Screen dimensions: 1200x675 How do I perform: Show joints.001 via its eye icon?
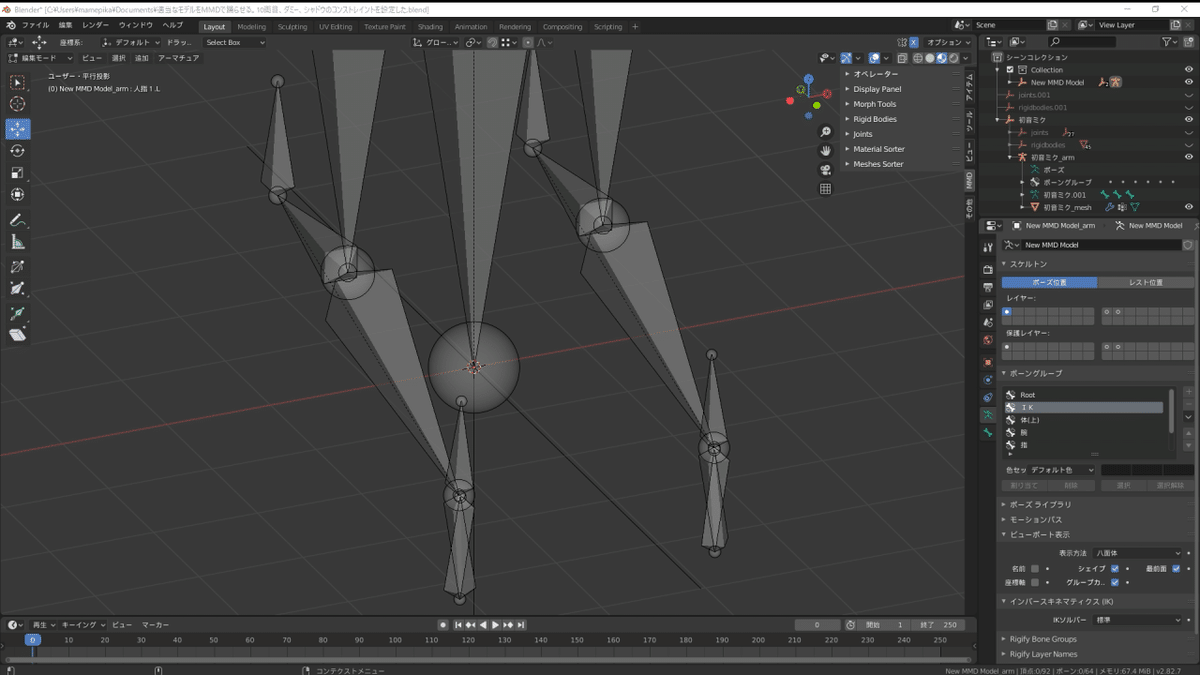[1189, 94]
